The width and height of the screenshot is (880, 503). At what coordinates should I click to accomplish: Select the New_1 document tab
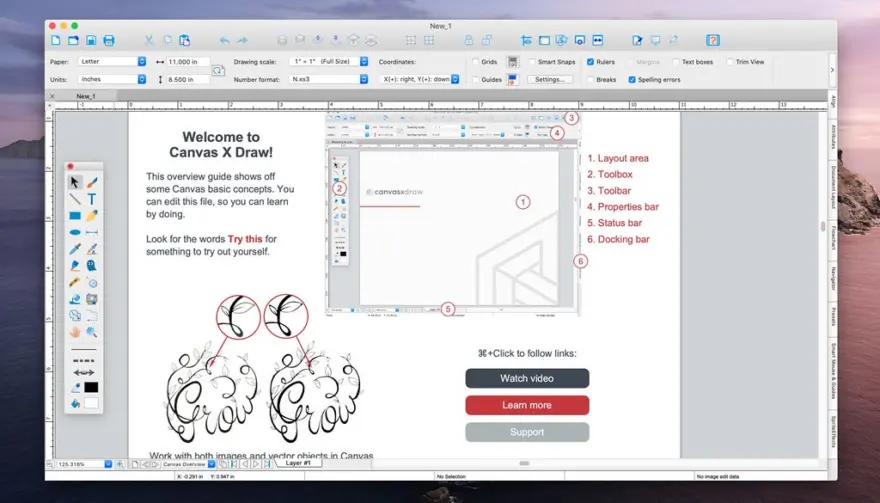tap(86, 97)
